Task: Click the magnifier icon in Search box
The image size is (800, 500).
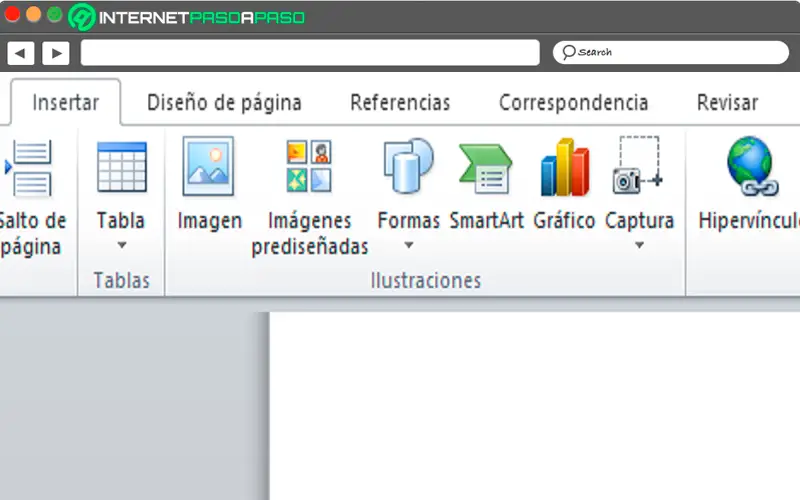Action: pyautogui.click(x=569, y=52)
